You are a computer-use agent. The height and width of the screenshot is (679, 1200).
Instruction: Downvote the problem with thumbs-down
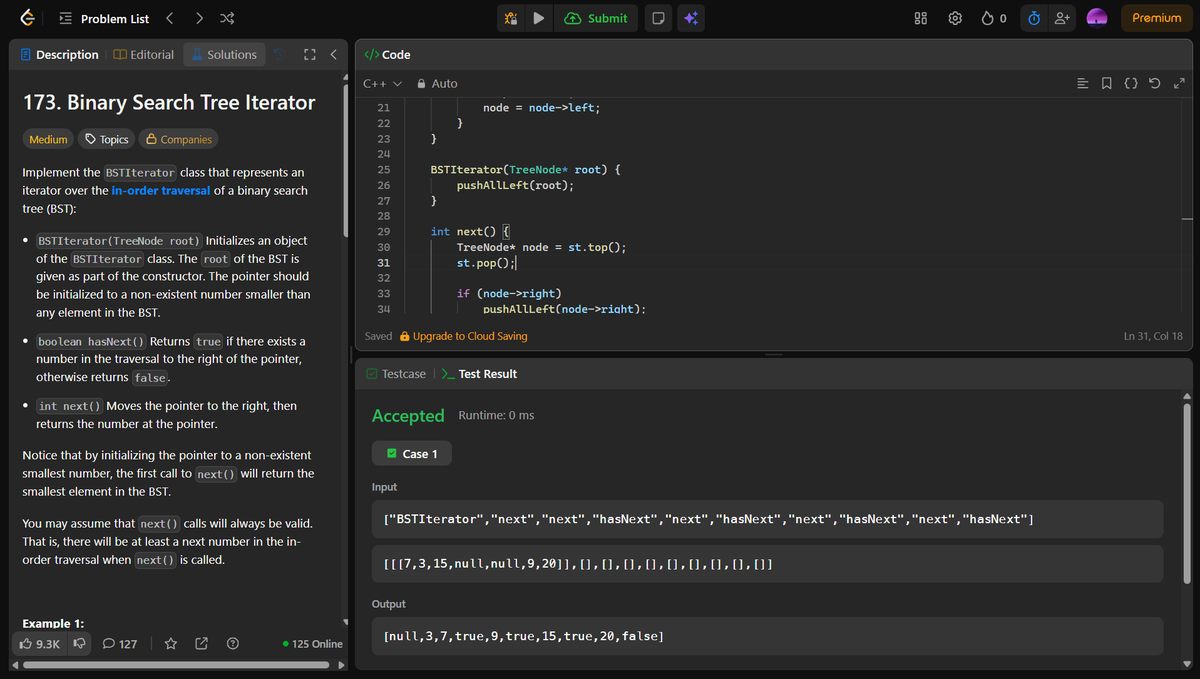[x=81, y=644]
